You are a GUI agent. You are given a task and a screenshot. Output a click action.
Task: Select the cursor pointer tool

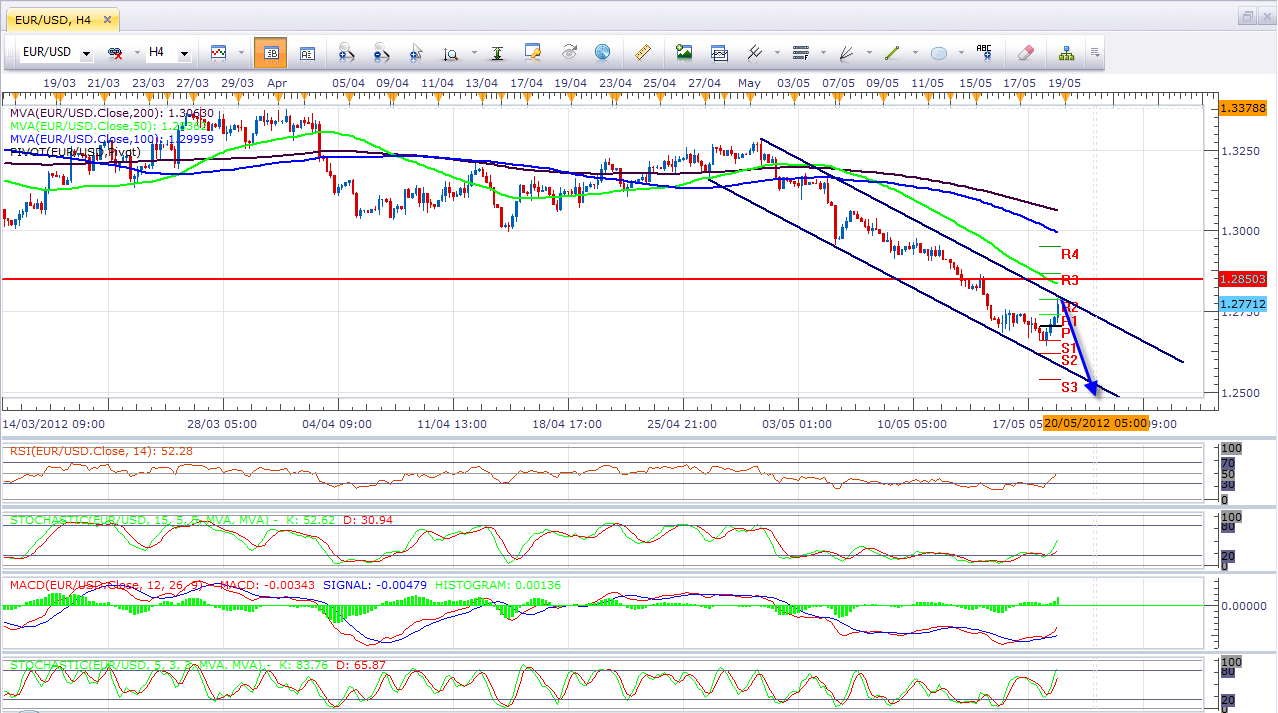click(416, 52)
